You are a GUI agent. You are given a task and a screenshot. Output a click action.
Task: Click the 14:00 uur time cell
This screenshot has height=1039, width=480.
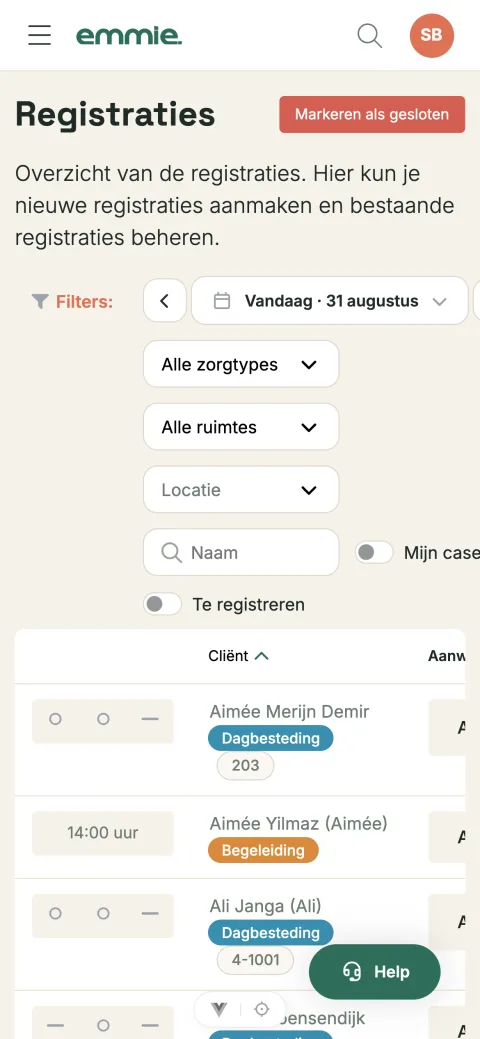(103, 832)
